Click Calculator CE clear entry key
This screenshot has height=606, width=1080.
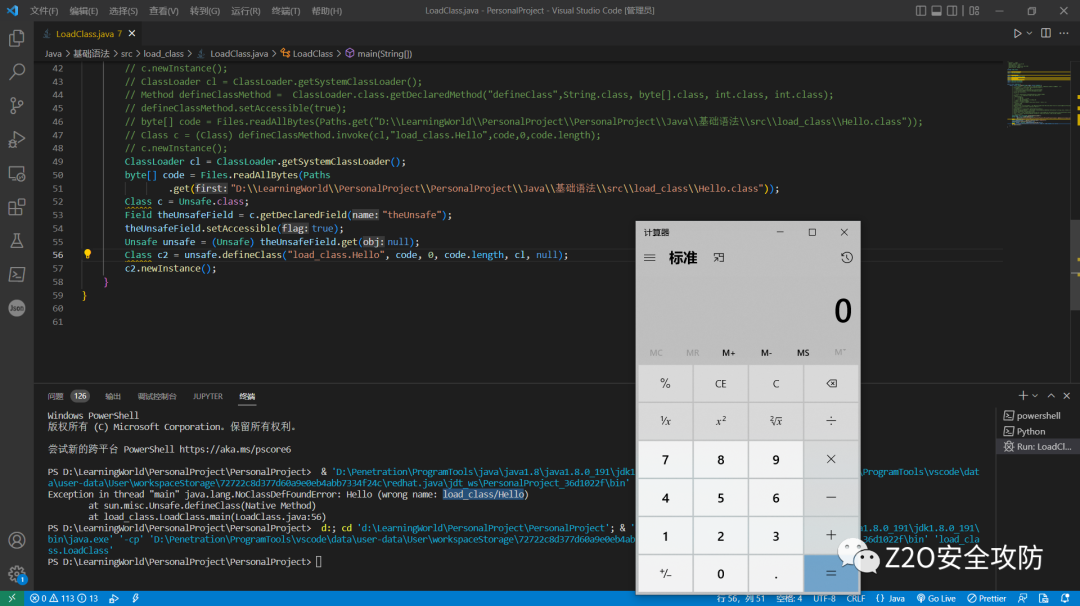(x=720, y=384)
